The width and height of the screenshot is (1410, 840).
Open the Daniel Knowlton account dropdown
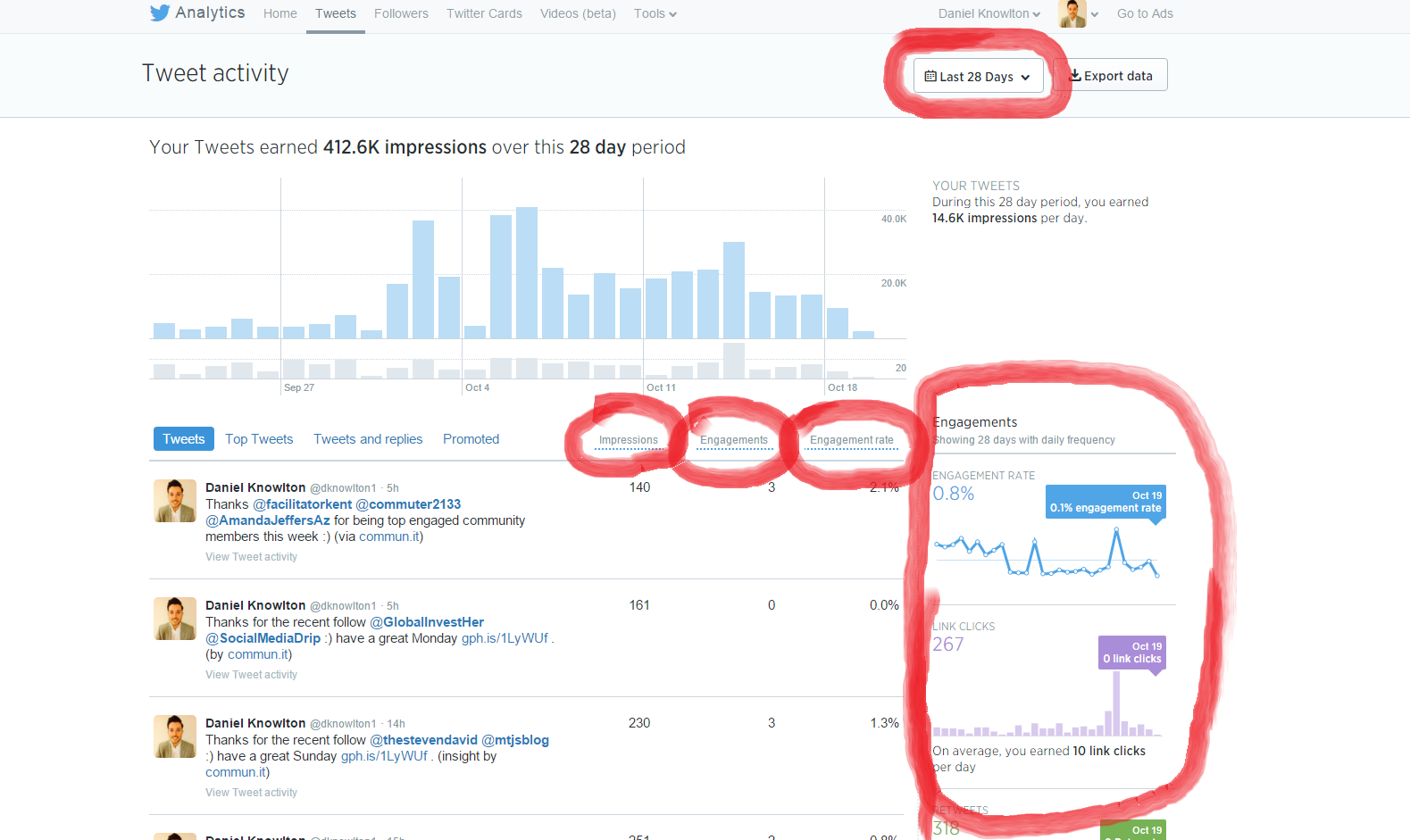coord(989,13)
